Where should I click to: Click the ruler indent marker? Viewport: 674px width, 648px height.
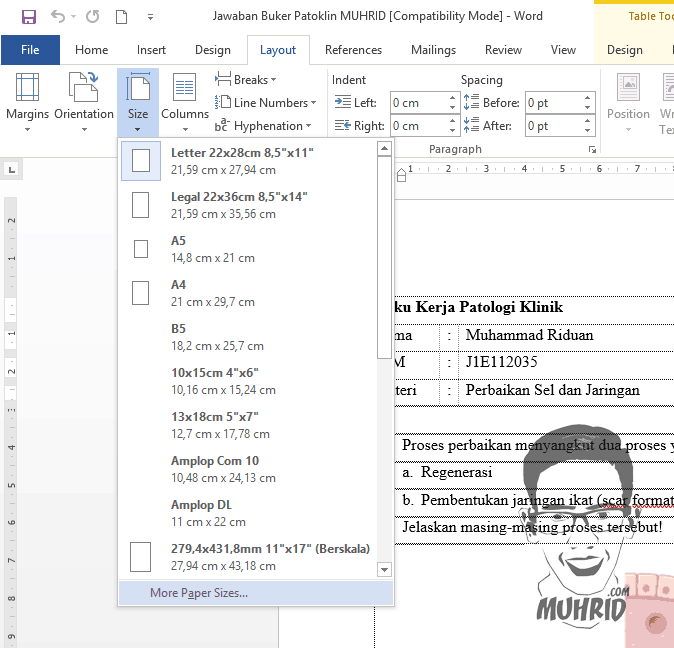401,175
